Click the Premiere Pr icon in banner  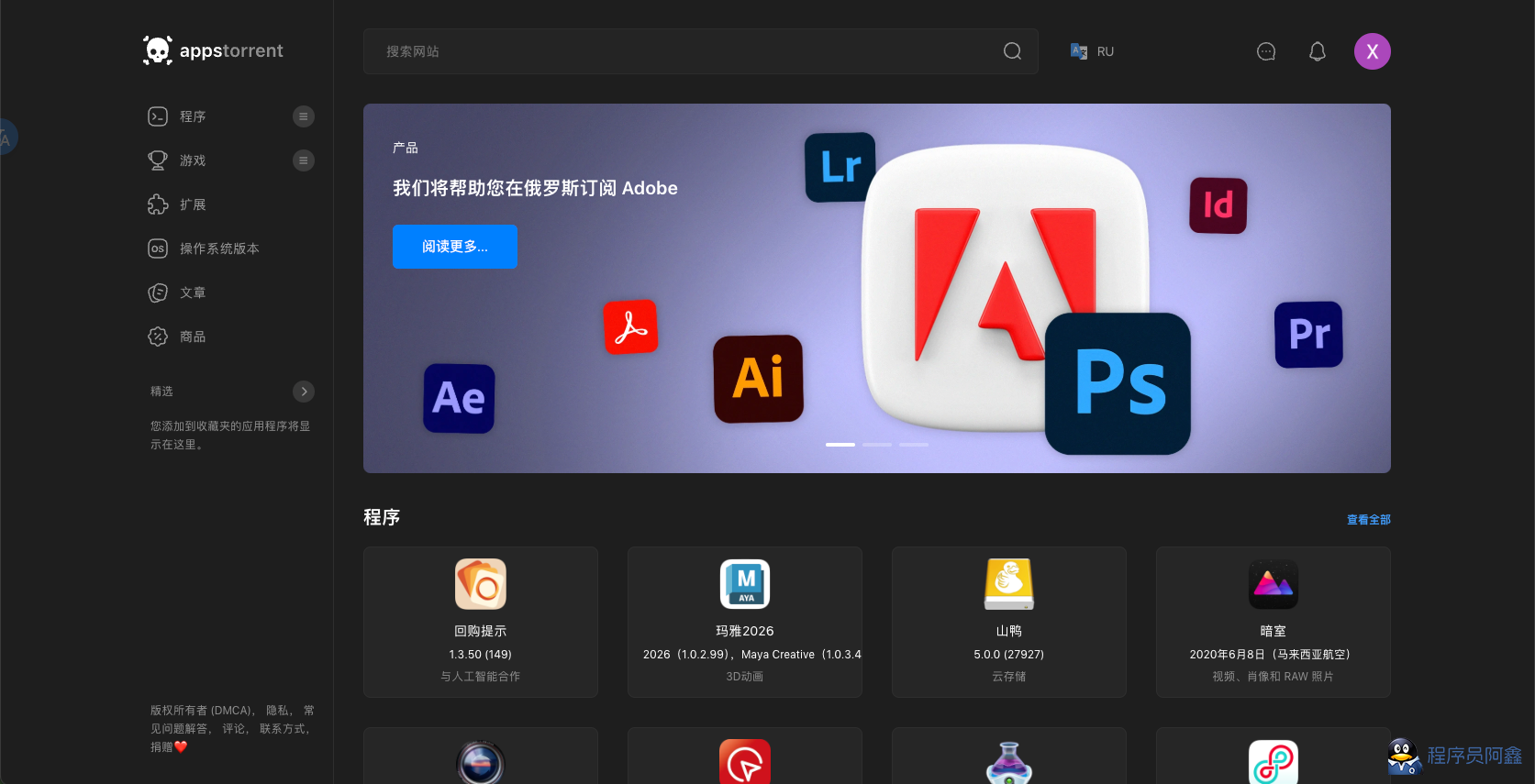tap(1309, 335)
